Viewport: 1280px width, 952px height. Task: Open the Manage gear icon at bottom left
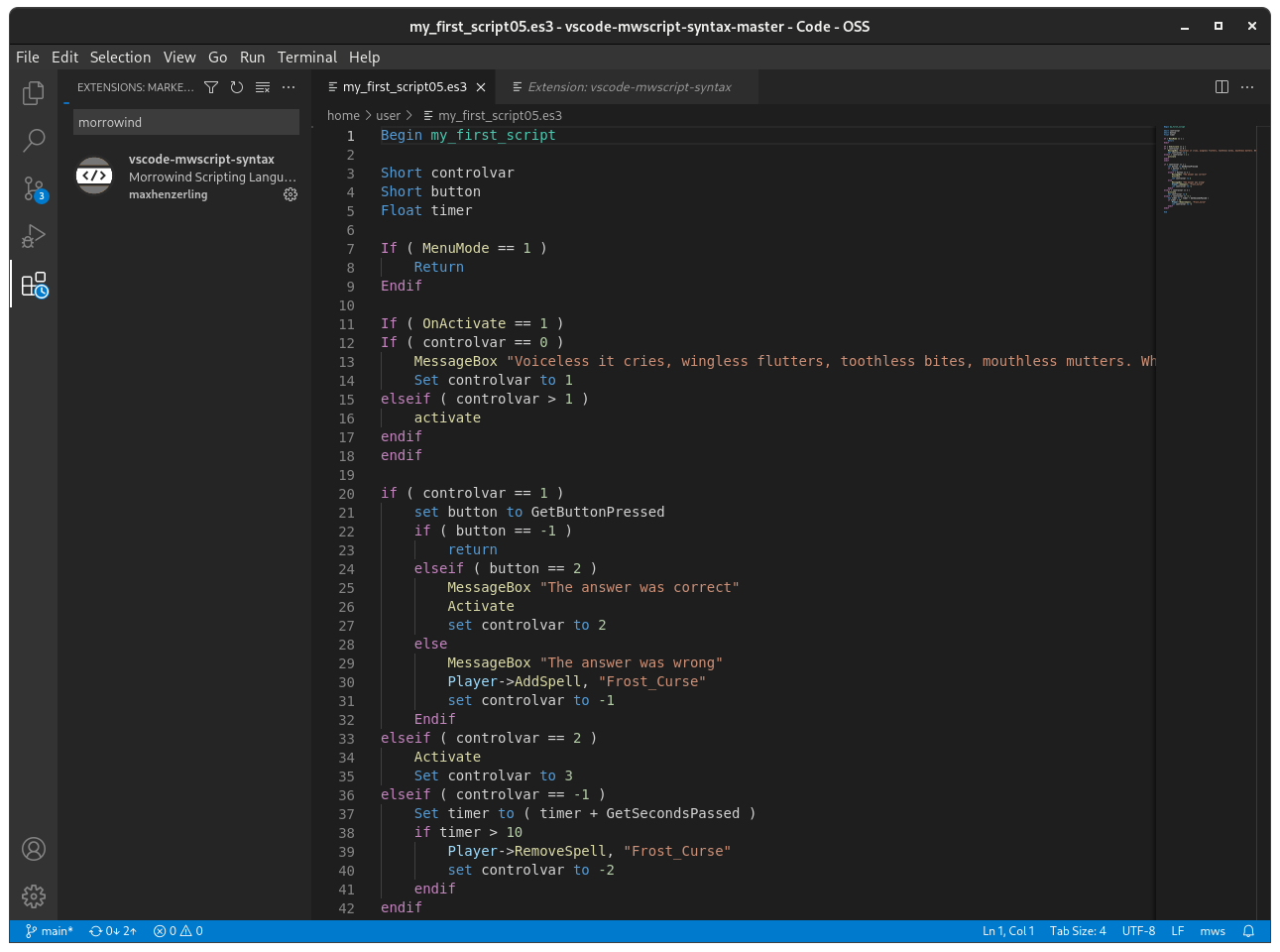coord(33,896)
